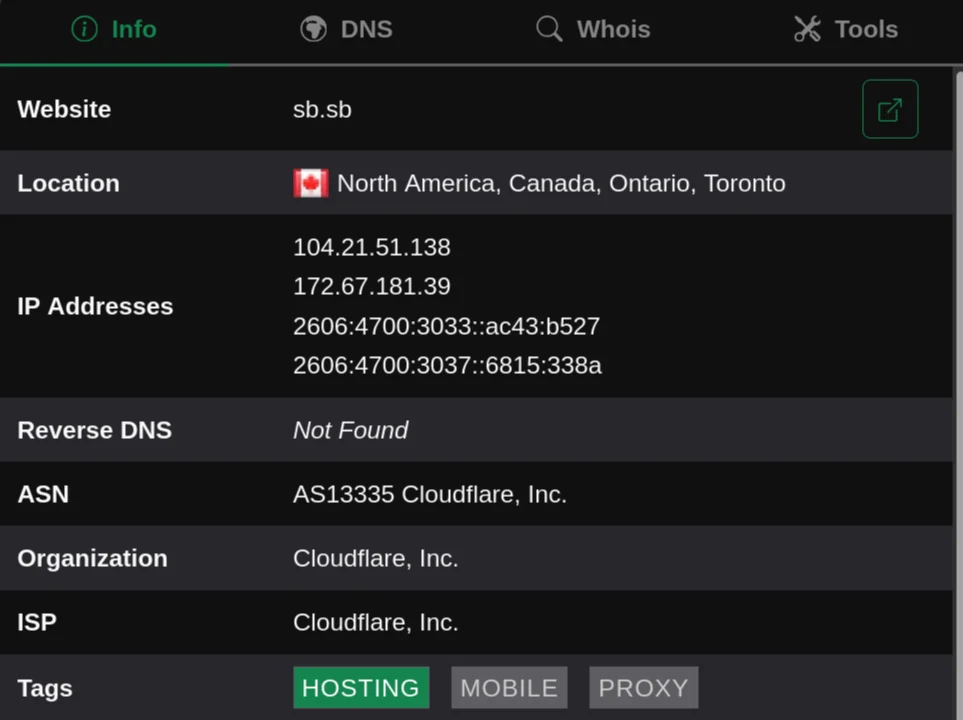Click the Organization row label
The width and height of the screenshot is (963, 720).
click(93, 558)
